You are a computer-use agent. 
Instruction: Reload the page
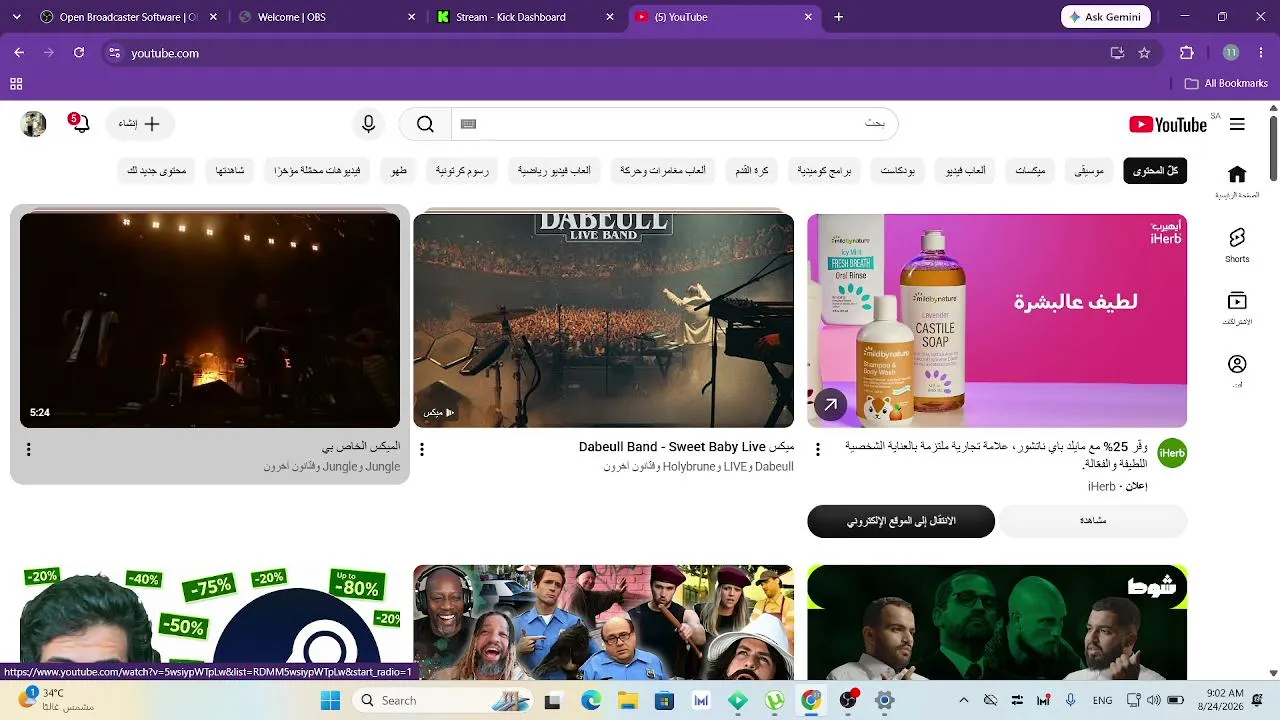(79, 53)
